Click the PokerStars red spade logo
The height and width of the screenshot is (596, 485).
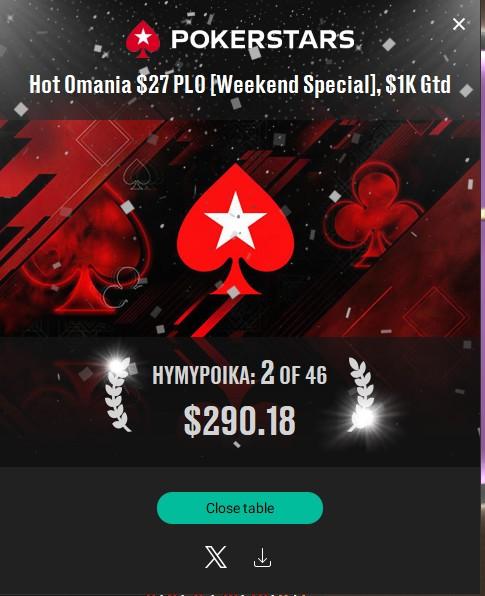click(143, 39)
